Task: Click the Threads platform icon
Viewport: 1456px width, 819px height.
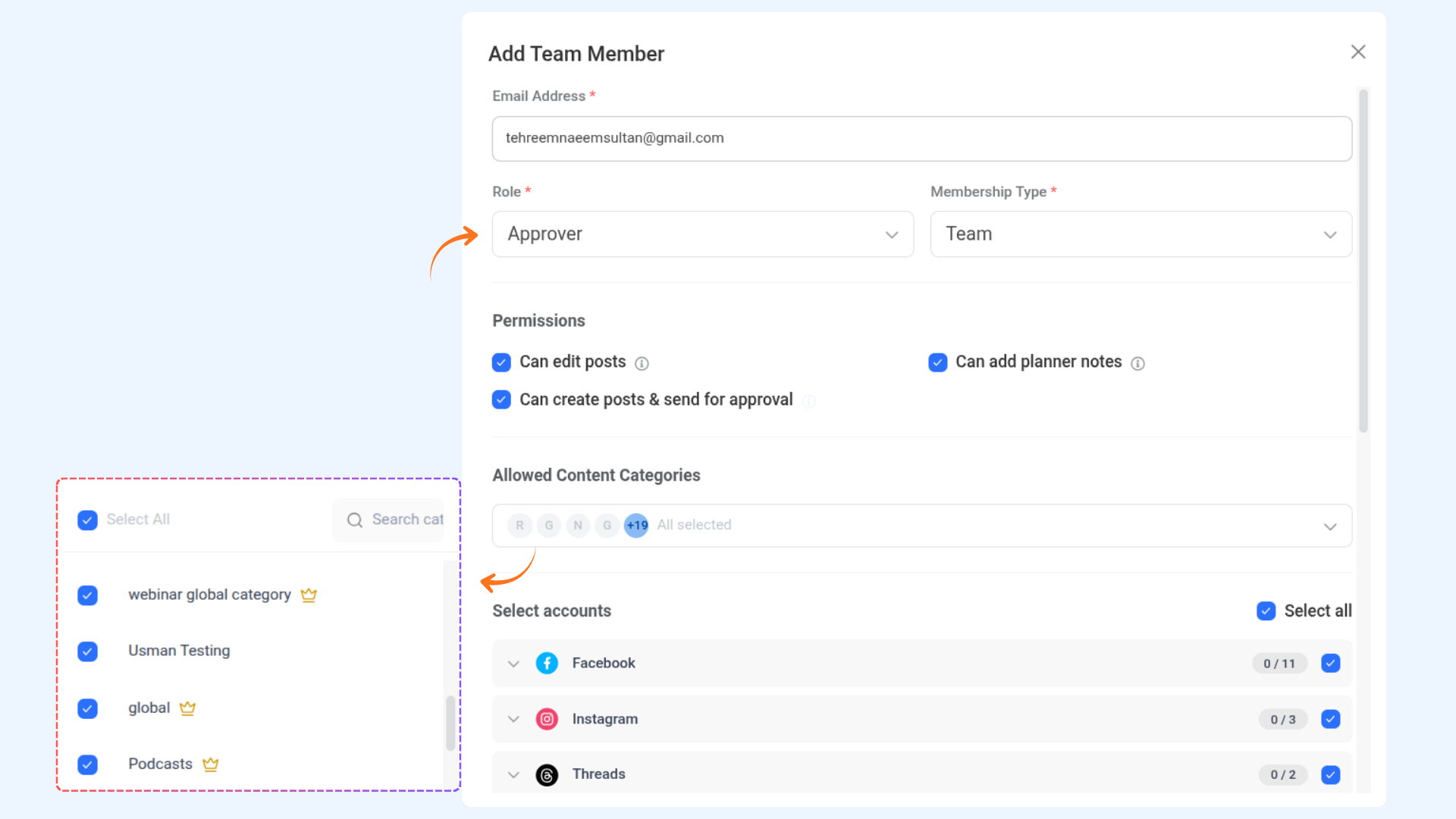Action: (547, 775)
